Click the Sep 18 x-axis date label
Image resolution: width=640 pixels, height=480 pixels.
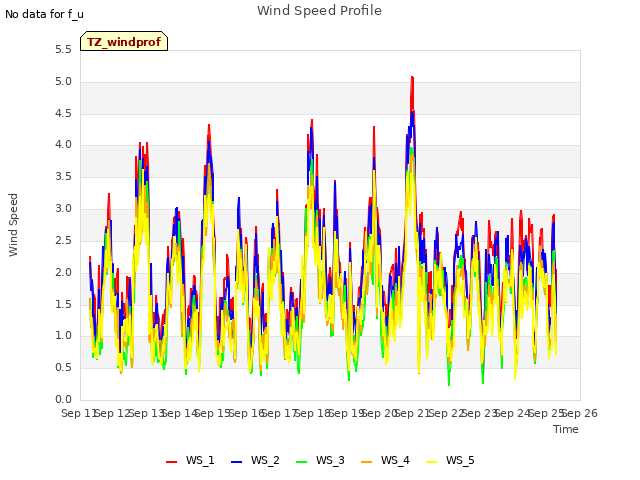click(x=314, y=413)
